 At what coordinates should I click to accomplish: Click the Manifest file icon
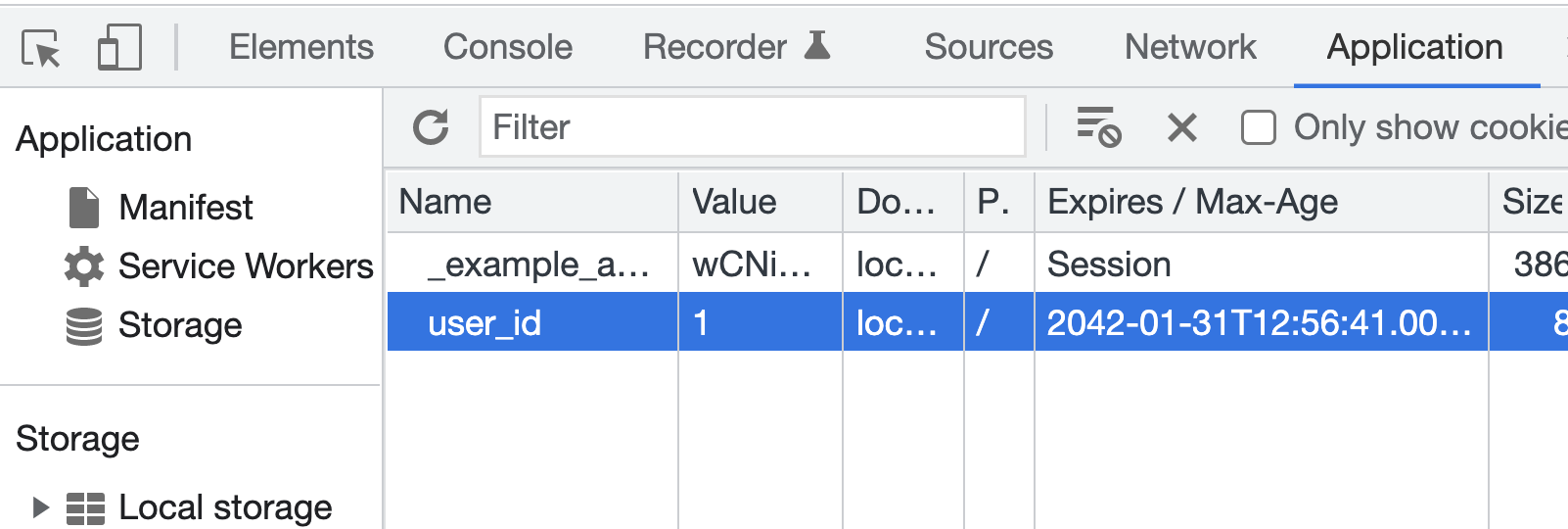coord(84,208)
